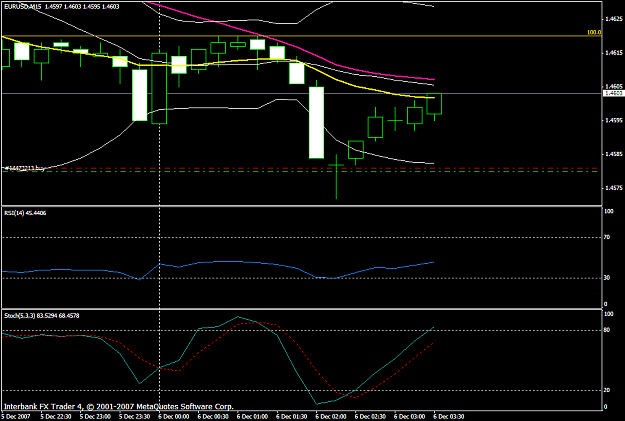Select the 20 level on Stochastic scale
625x421 pixels.
point(607,390)
